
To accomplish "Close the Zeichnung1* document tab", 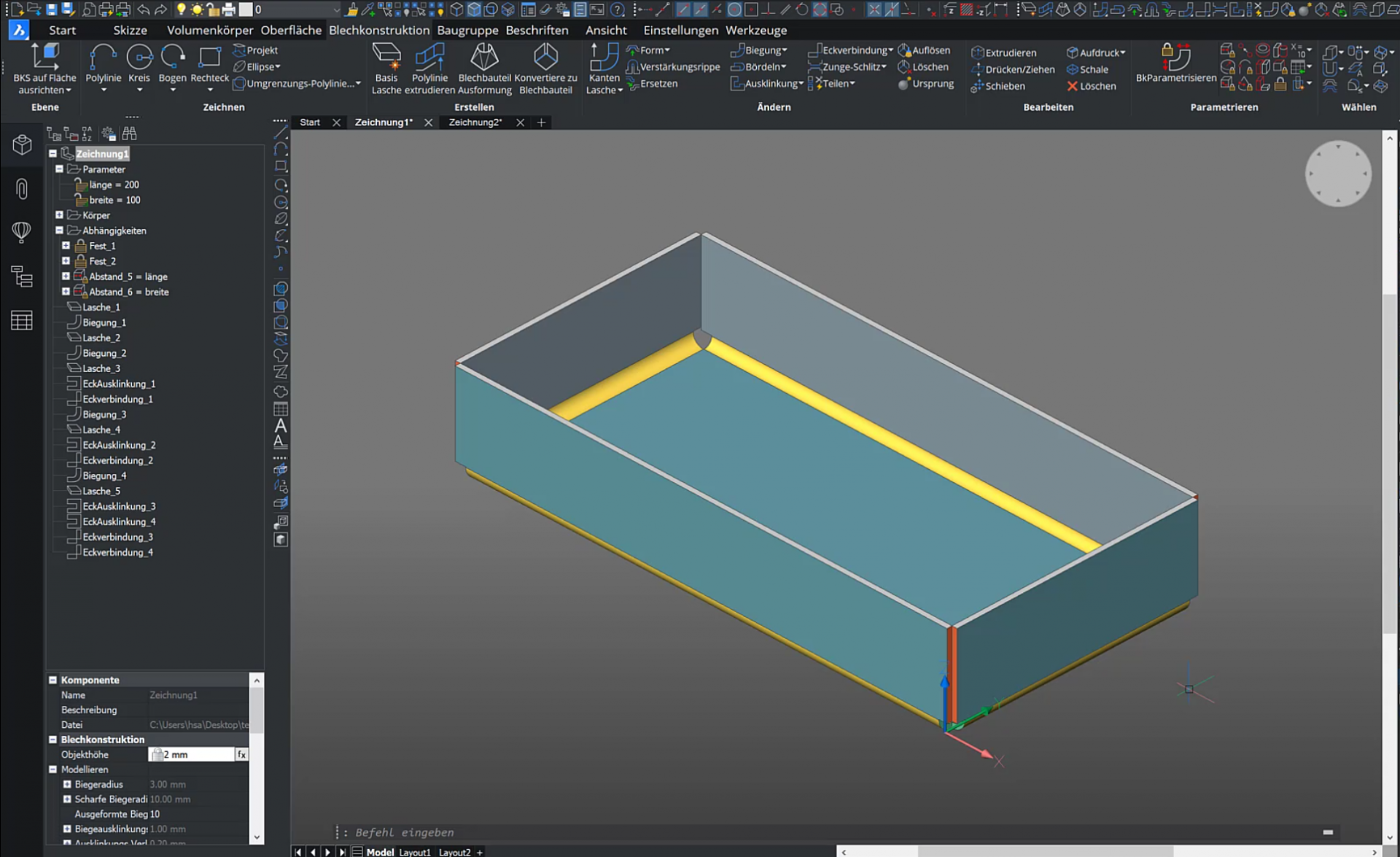I will pyautogui.click(x=428, y=123).
